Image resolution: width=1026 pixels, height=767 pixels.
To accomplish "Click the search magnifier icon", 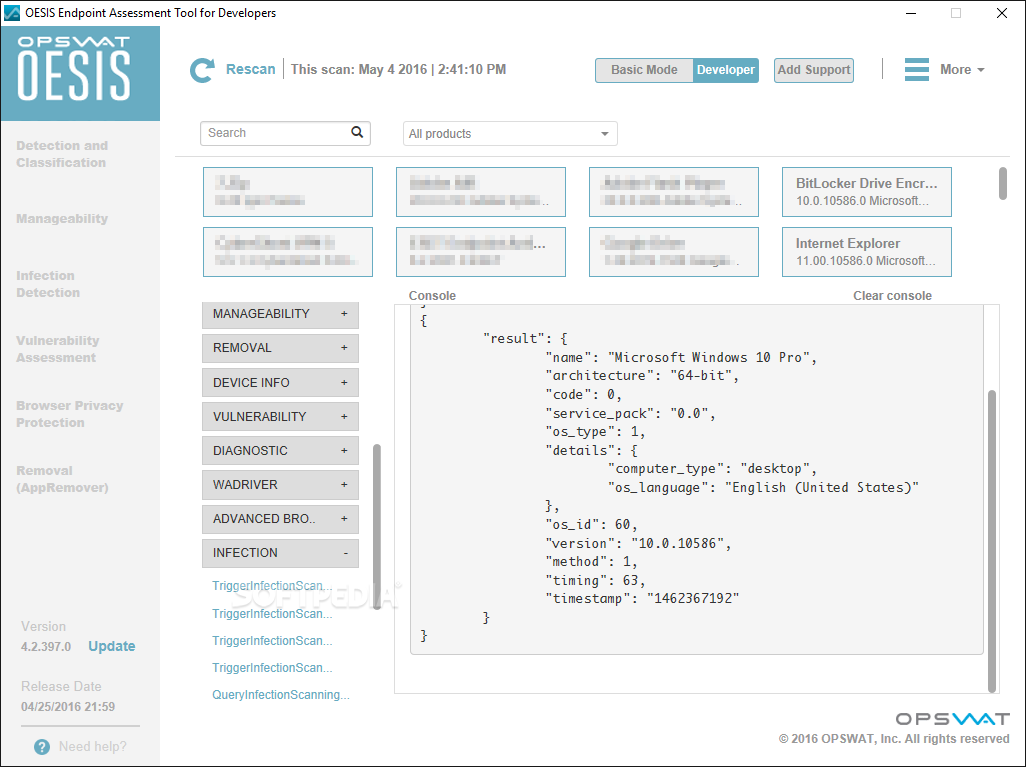I will tap(357, 133).
